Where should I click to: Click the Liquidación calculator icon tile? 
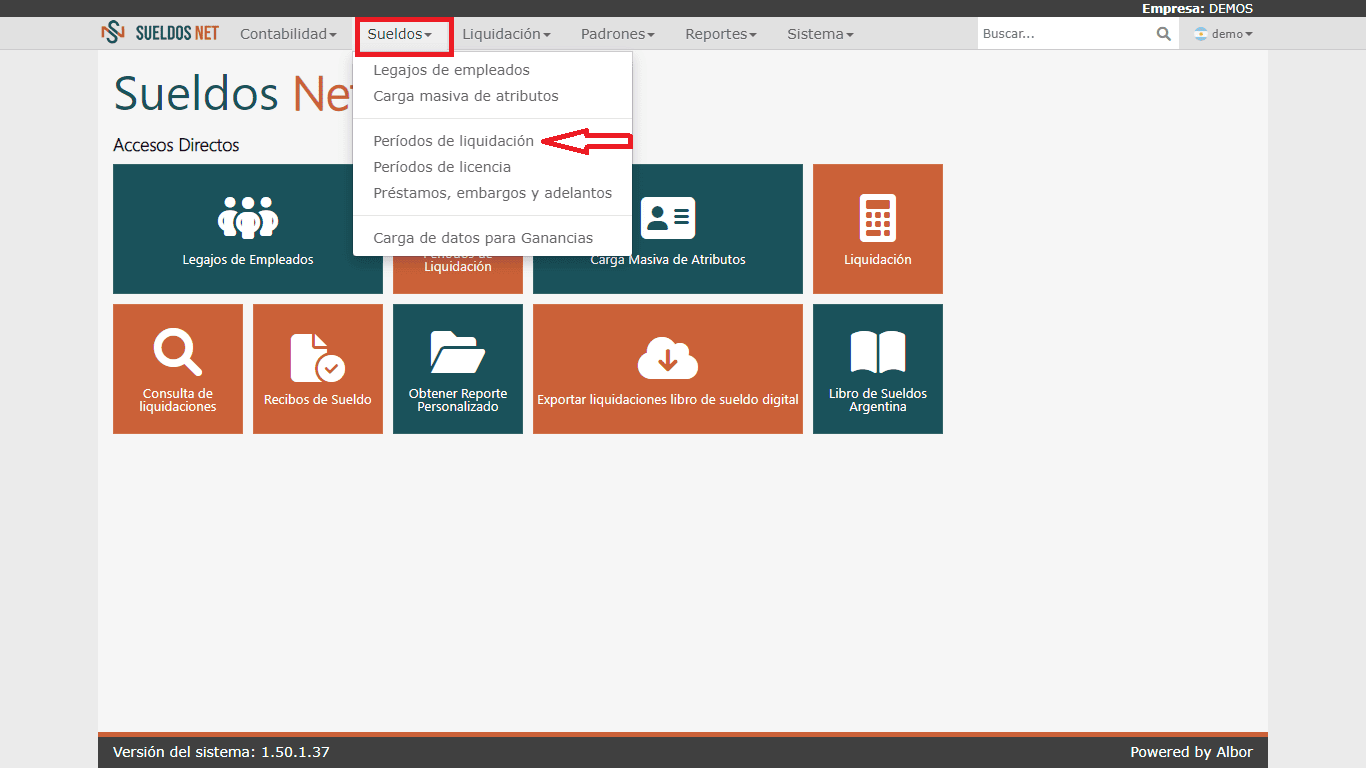tap(877, 218)
